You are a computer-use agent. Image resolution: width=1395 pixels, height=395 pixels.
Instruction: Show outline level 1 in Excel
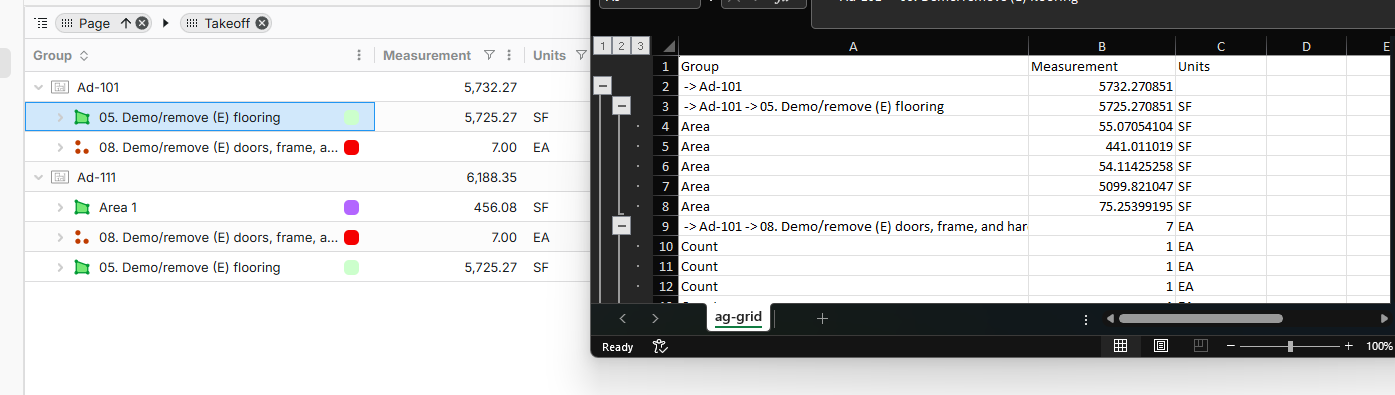(602, 46)
